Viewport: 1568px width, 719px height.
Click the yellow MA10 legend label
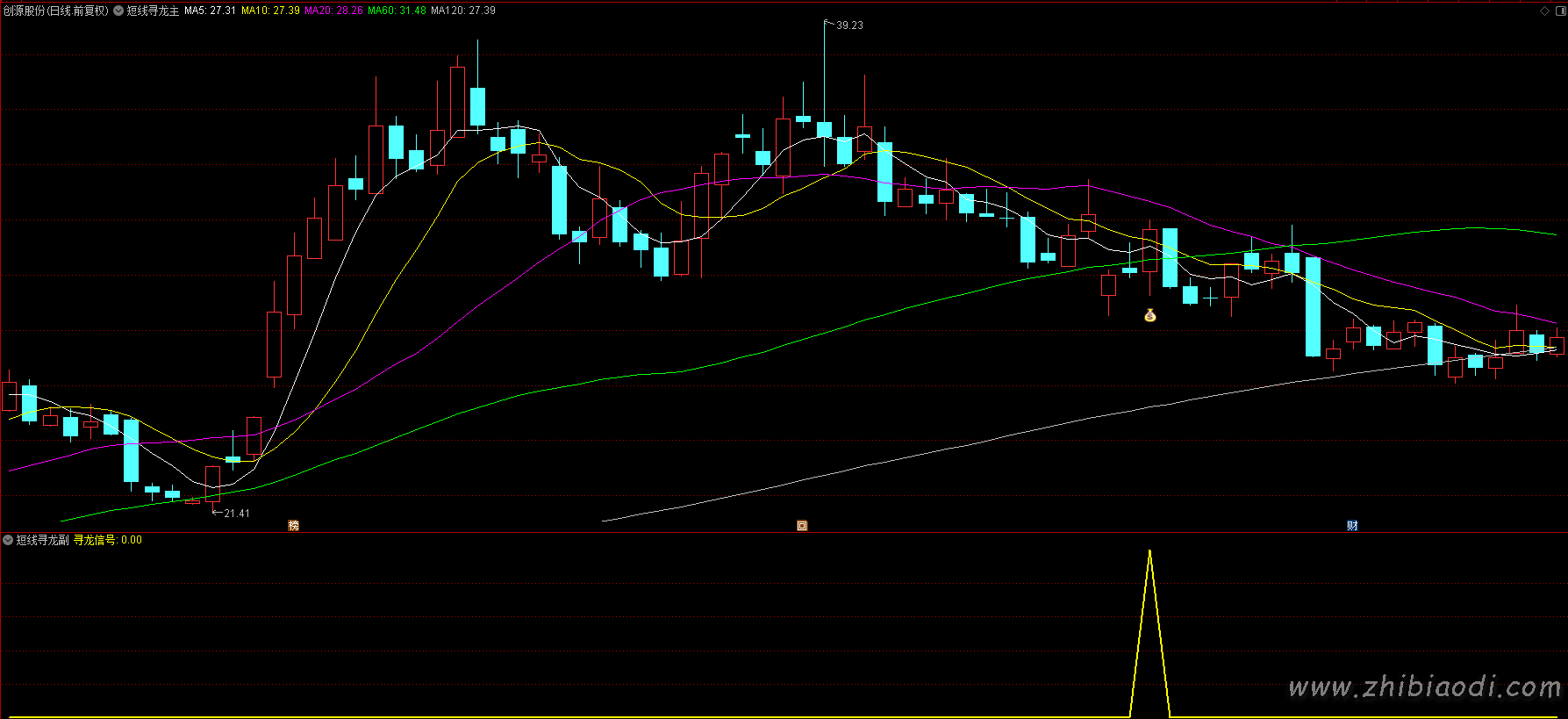click(x=270, y=11)
